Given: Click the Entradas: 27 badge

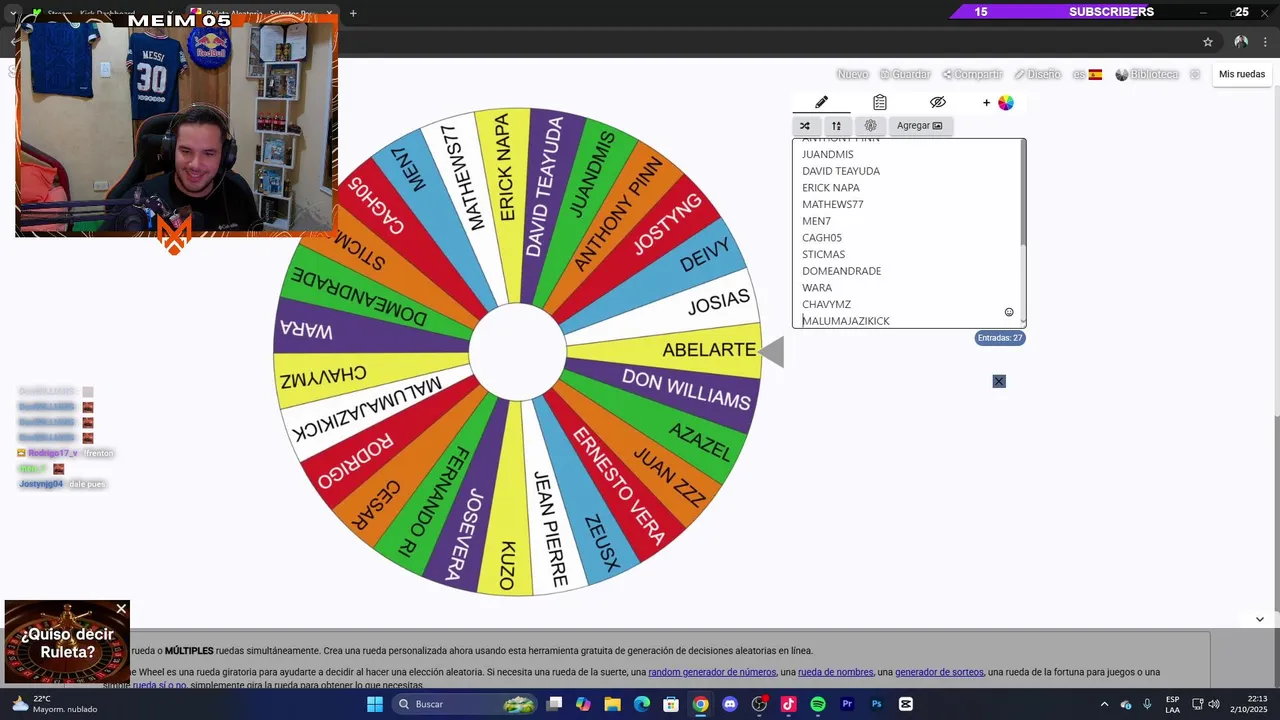Looking at the screenshot, I should (x=1000, y=338).
